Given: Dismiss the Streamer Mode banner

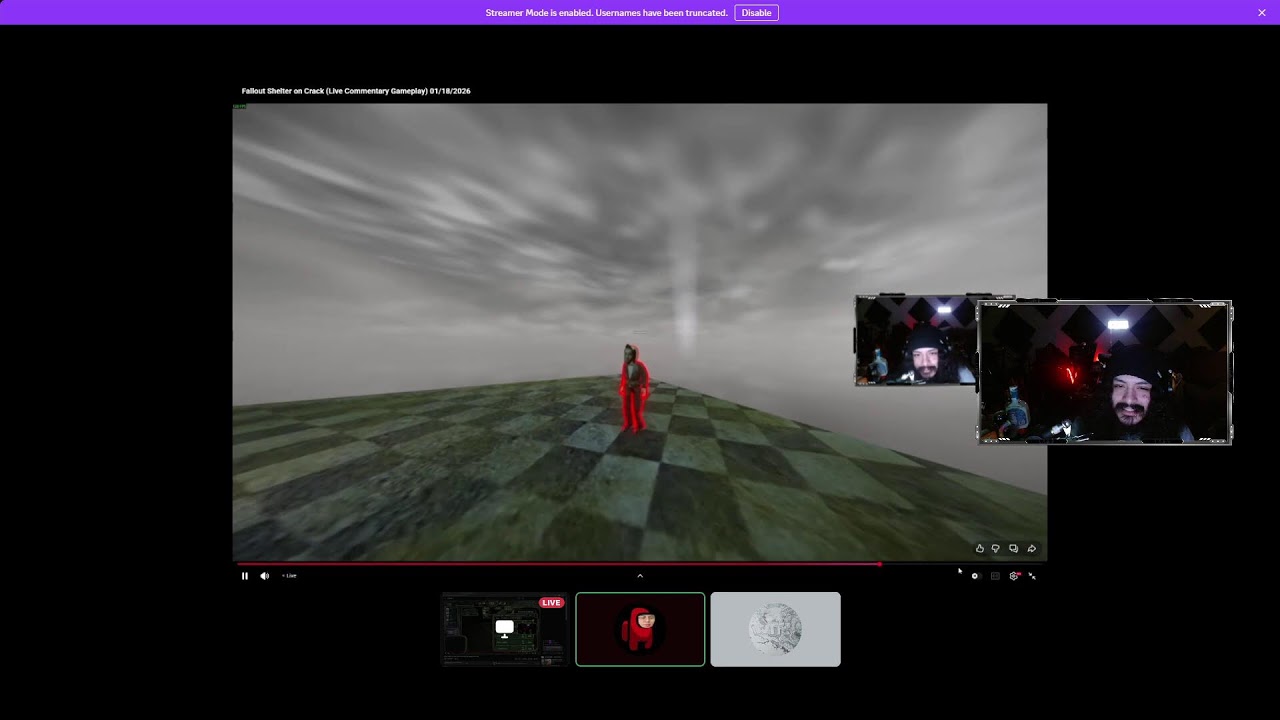Looking at the screenshot, I should tap(1262, 13).
